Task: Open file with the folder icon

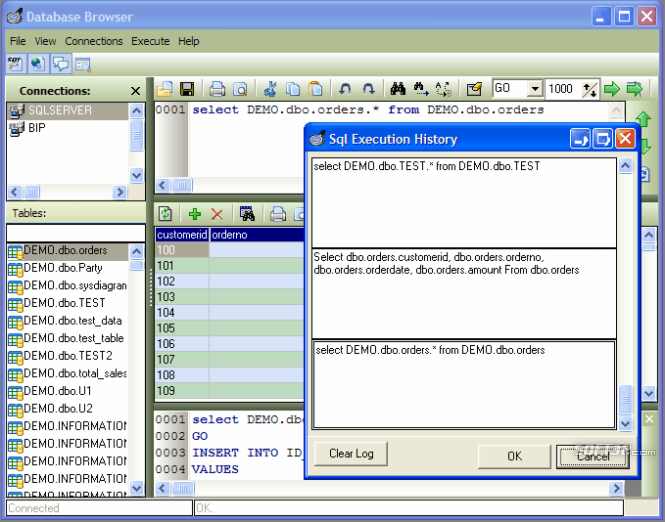Action: pos(165,89)
